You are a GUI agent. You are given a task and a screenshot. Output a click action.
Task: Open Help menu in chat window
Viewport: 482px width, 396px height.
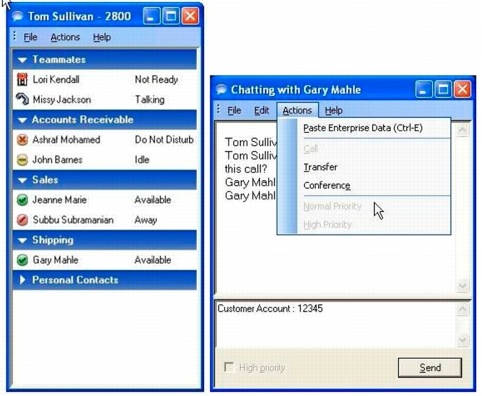(x=334, y=110)
